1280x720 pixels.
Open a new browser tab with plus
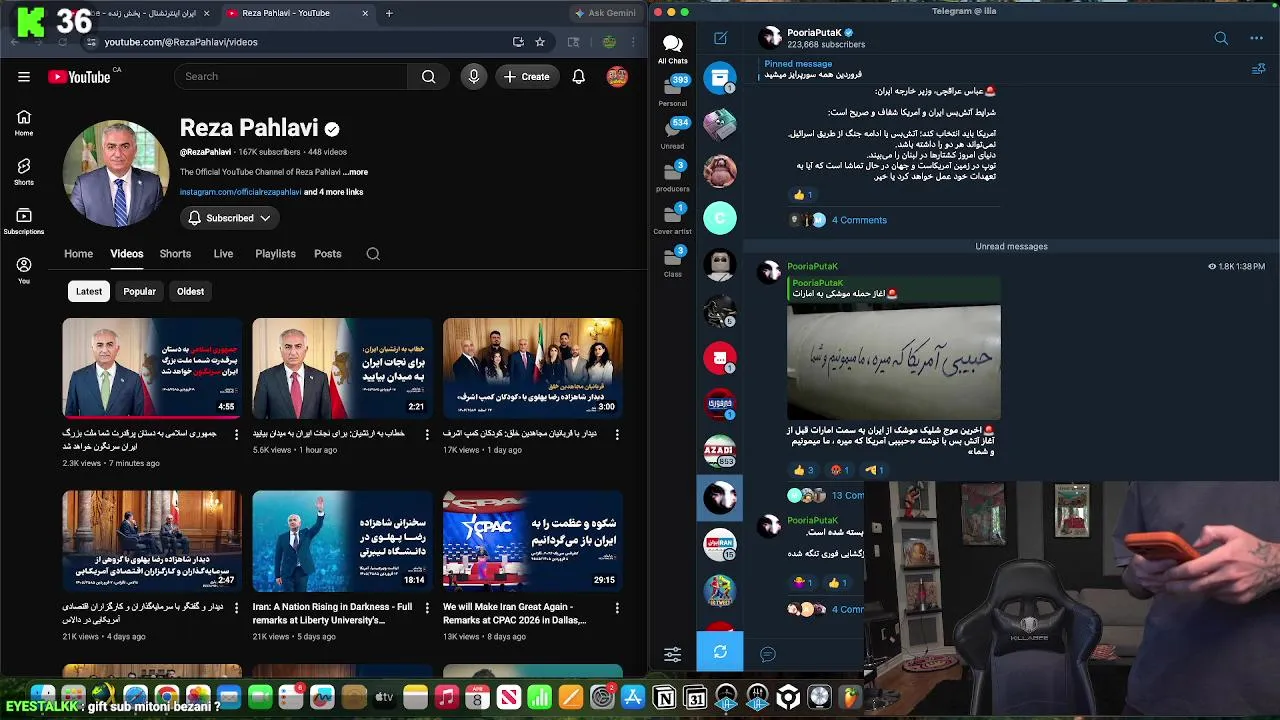click(389, 13)
